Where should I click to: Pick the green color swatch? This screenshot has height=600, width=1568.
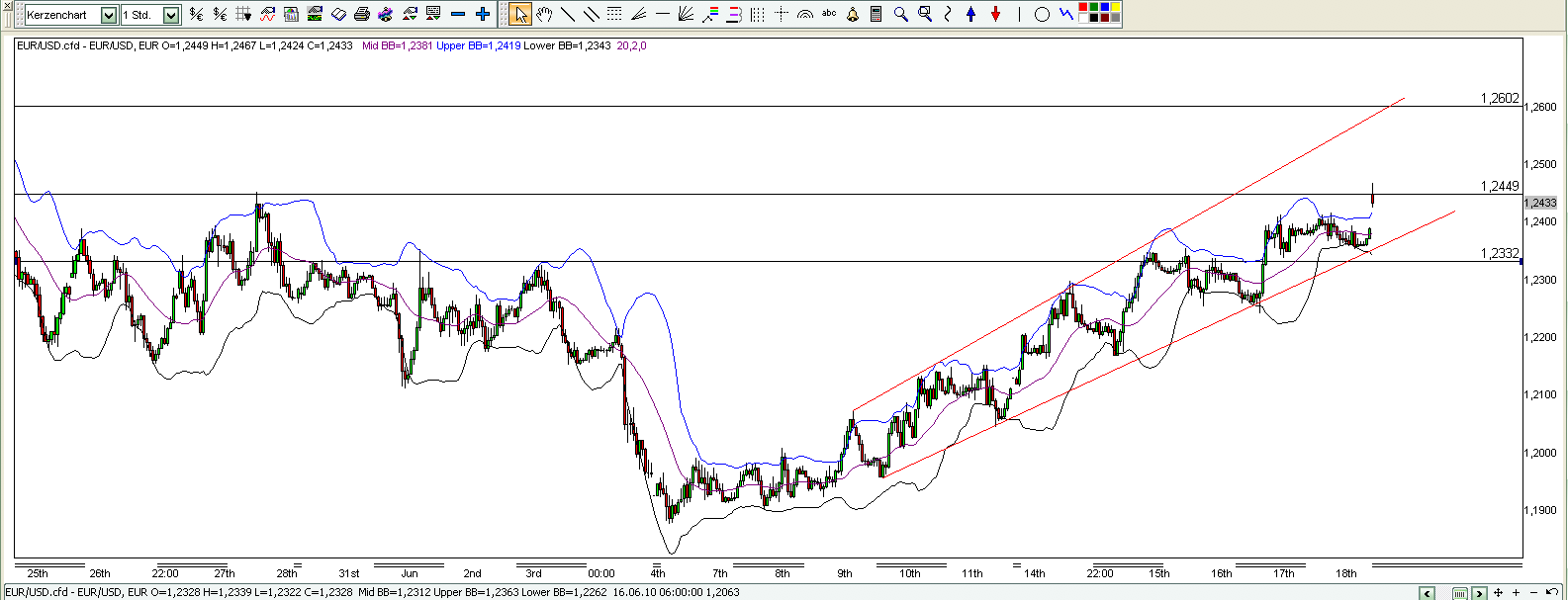pos(1094,7)
